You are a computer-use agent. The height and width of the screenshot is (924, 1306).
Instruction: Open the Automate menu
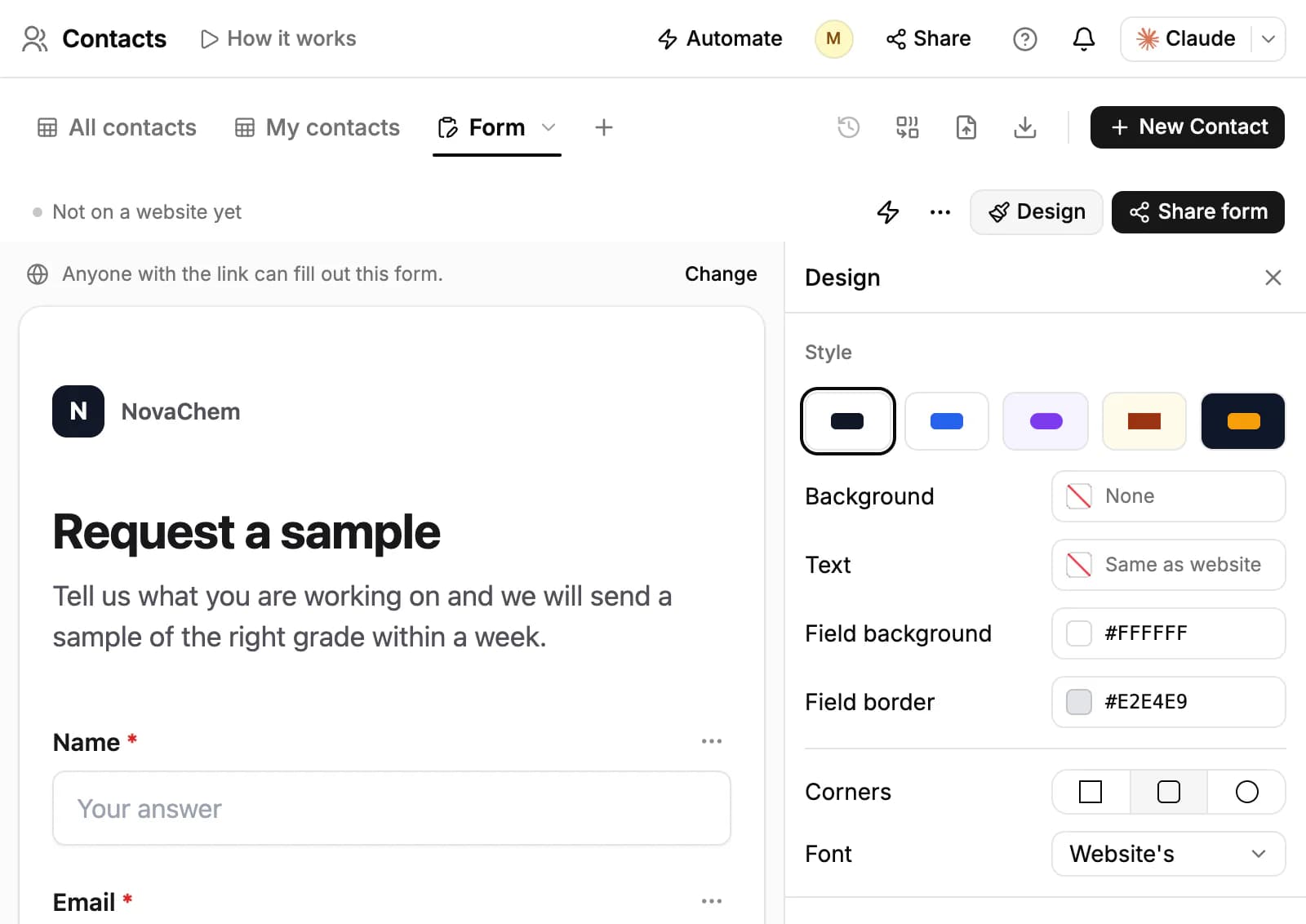pos(719,38)
